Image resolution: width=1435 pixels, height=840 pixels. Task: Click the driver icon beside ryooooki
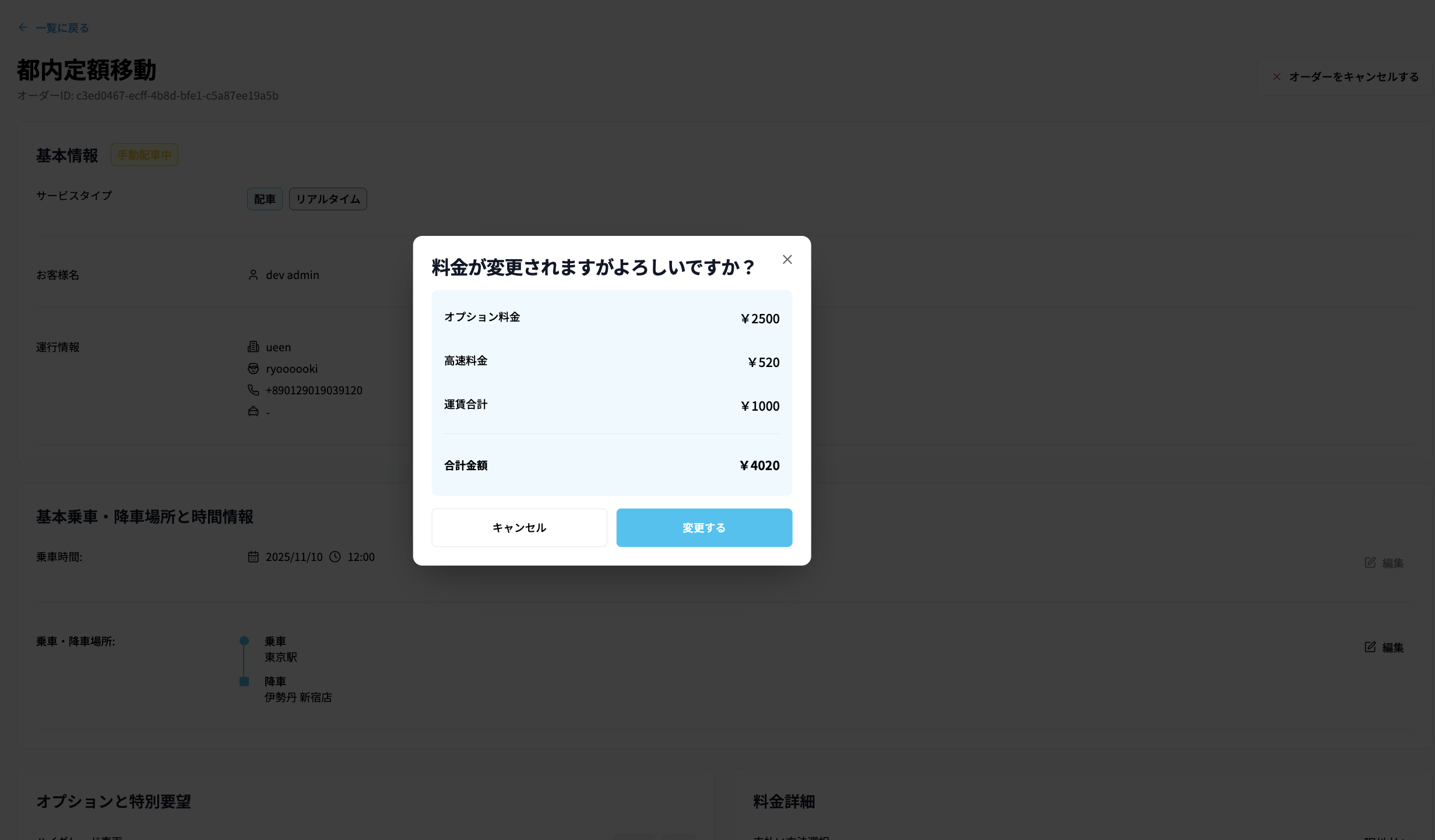[x=253, y=368]
